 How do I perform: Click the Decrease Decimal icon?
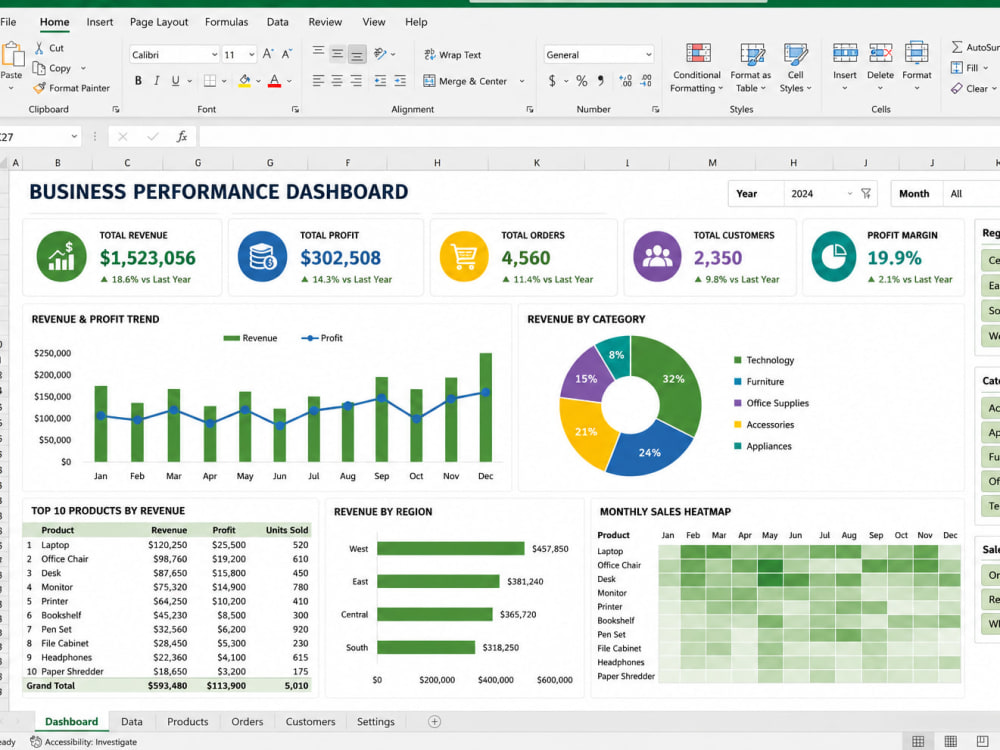click(x=646, y=81)
